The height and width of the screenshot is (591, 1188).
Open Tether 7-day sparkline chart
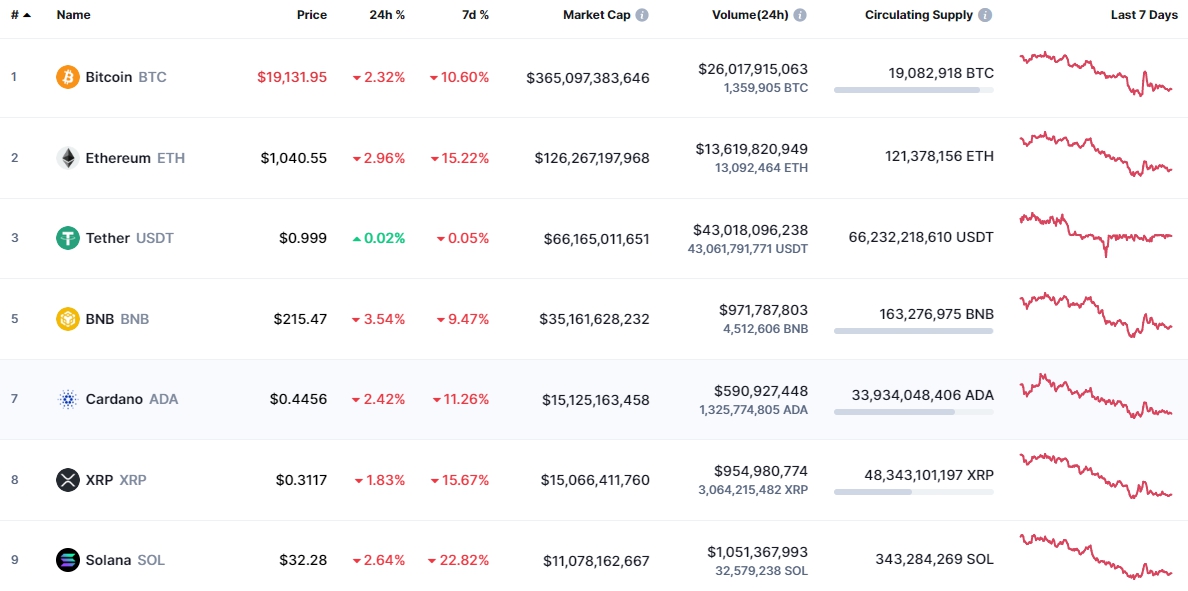[1096, 235]
